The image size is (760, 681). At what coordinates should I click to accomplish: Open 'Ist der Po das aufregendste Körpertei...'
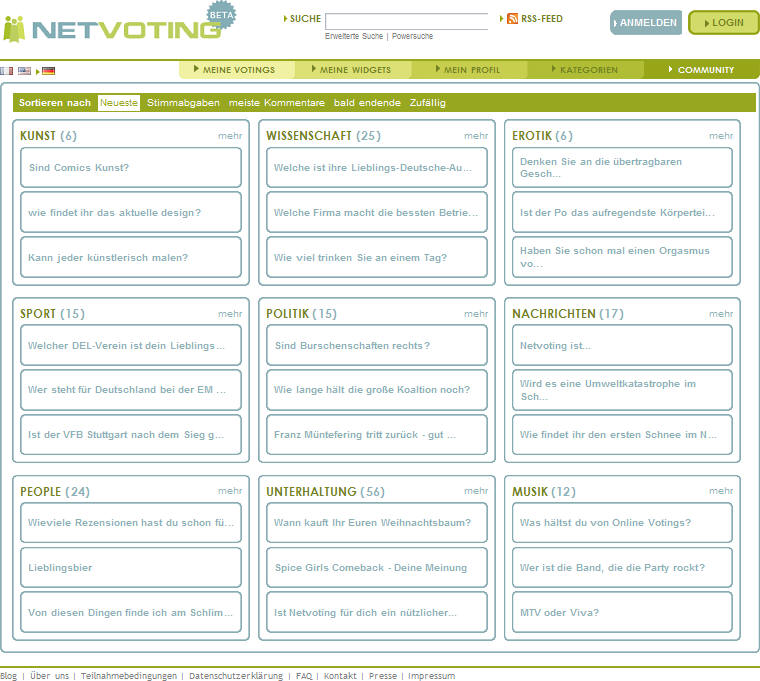tap(622, 212)
